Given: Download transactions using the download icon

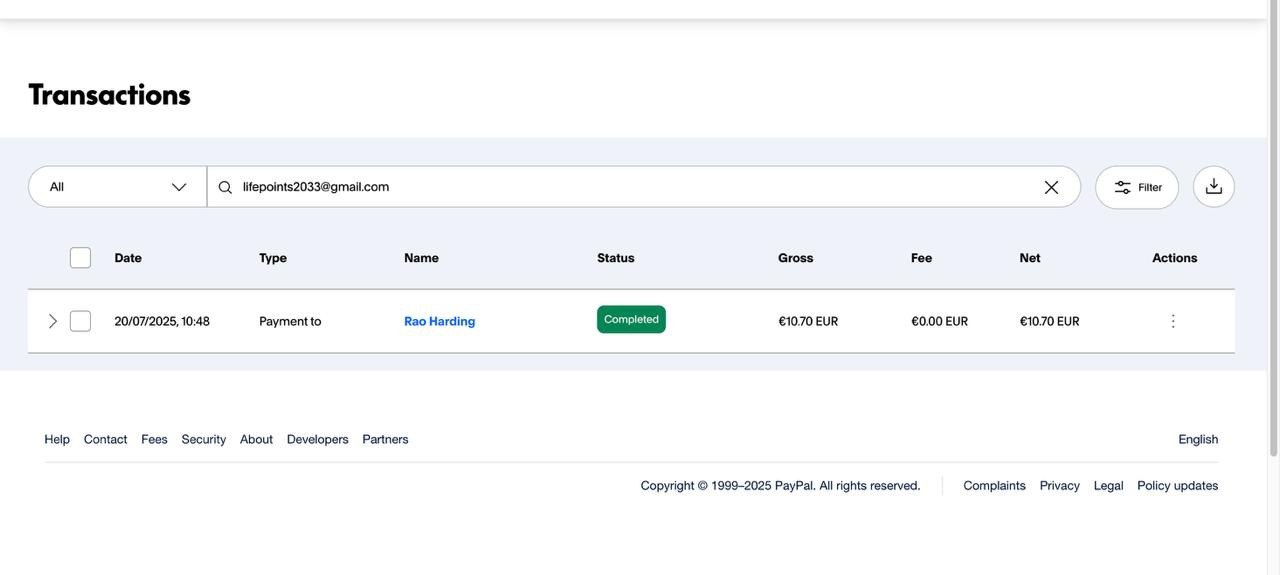Looking at the screenshot, I should pyautogui.click(x=1213, y=187).
